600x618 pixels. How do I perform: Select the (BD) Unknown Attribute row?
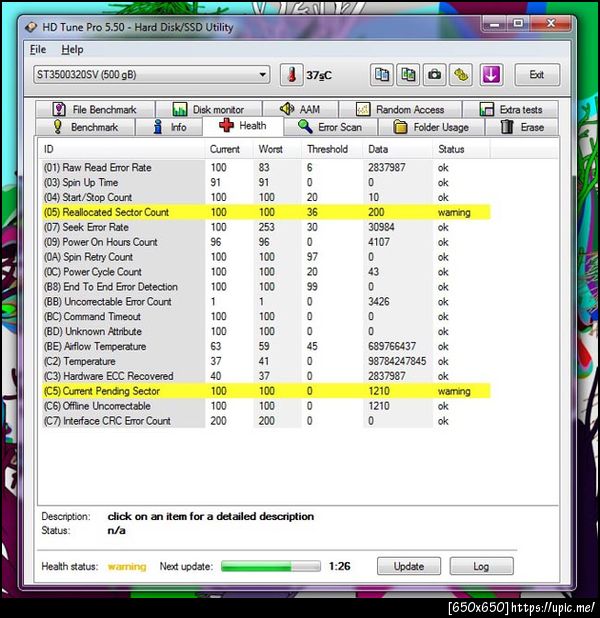266,331
